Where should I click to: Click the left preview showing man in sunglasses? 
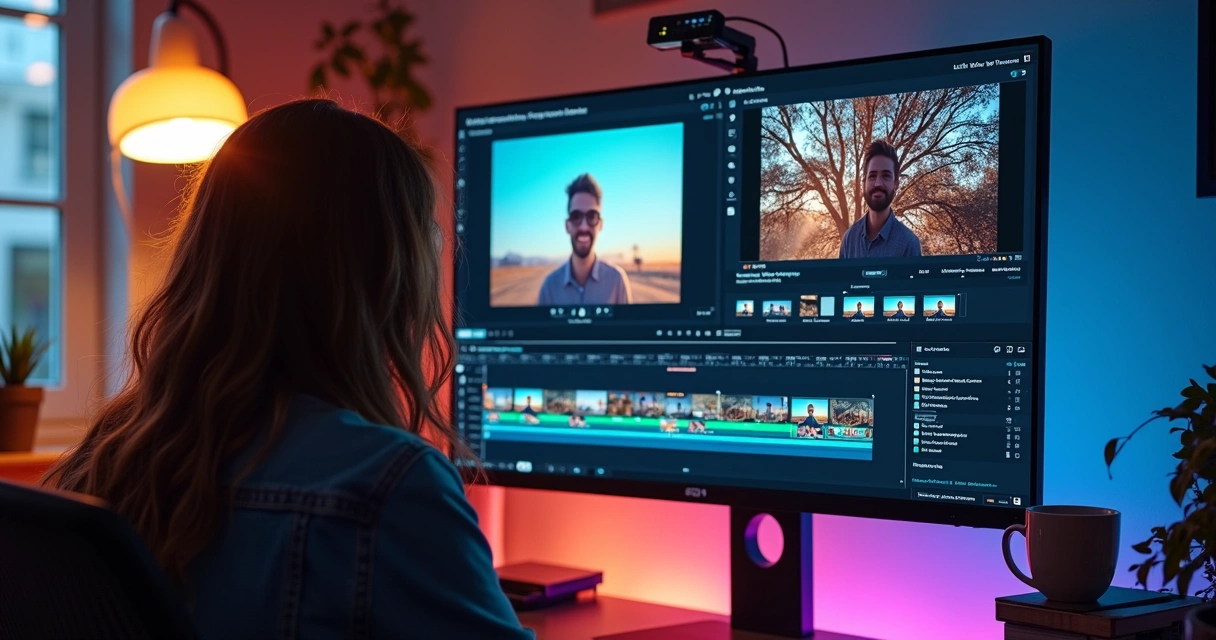586,214
